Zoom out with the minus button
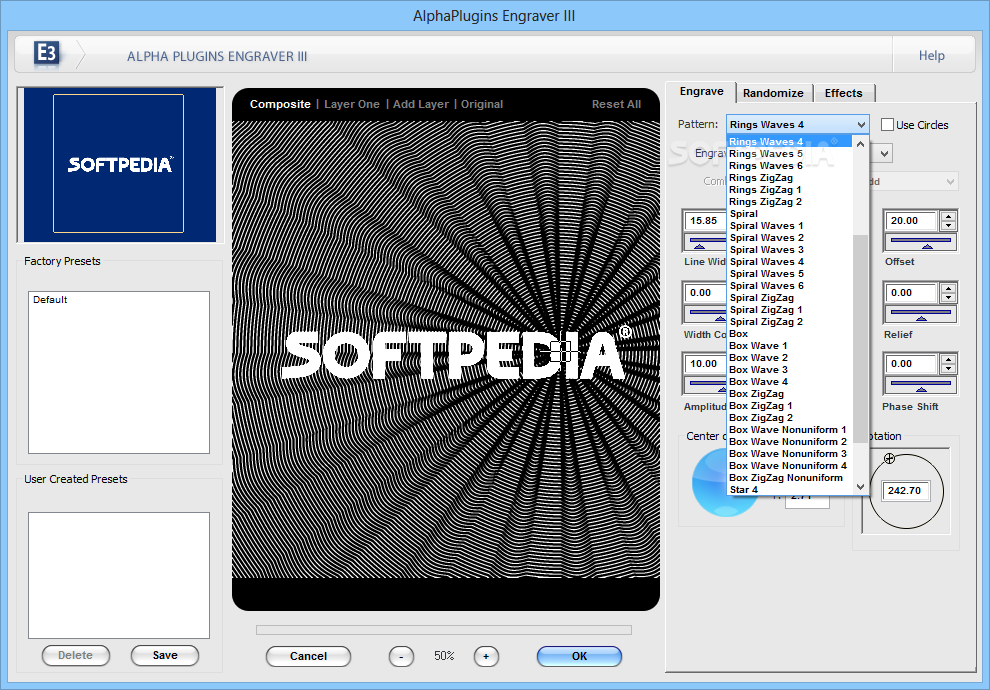 (x=401, y=656)
